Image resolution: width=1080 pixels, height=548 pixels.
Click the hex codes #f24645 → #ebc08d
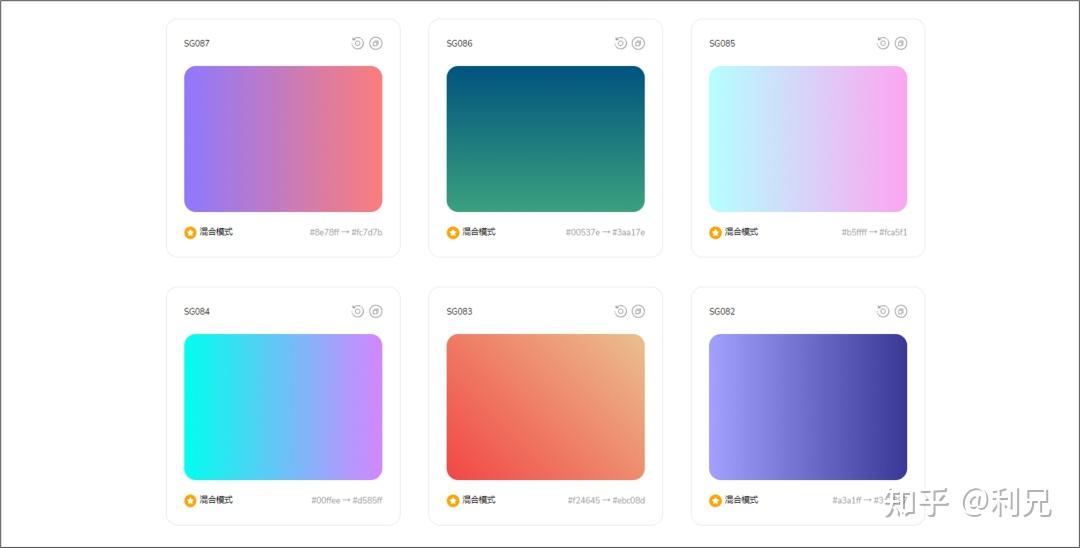(606, 500)
